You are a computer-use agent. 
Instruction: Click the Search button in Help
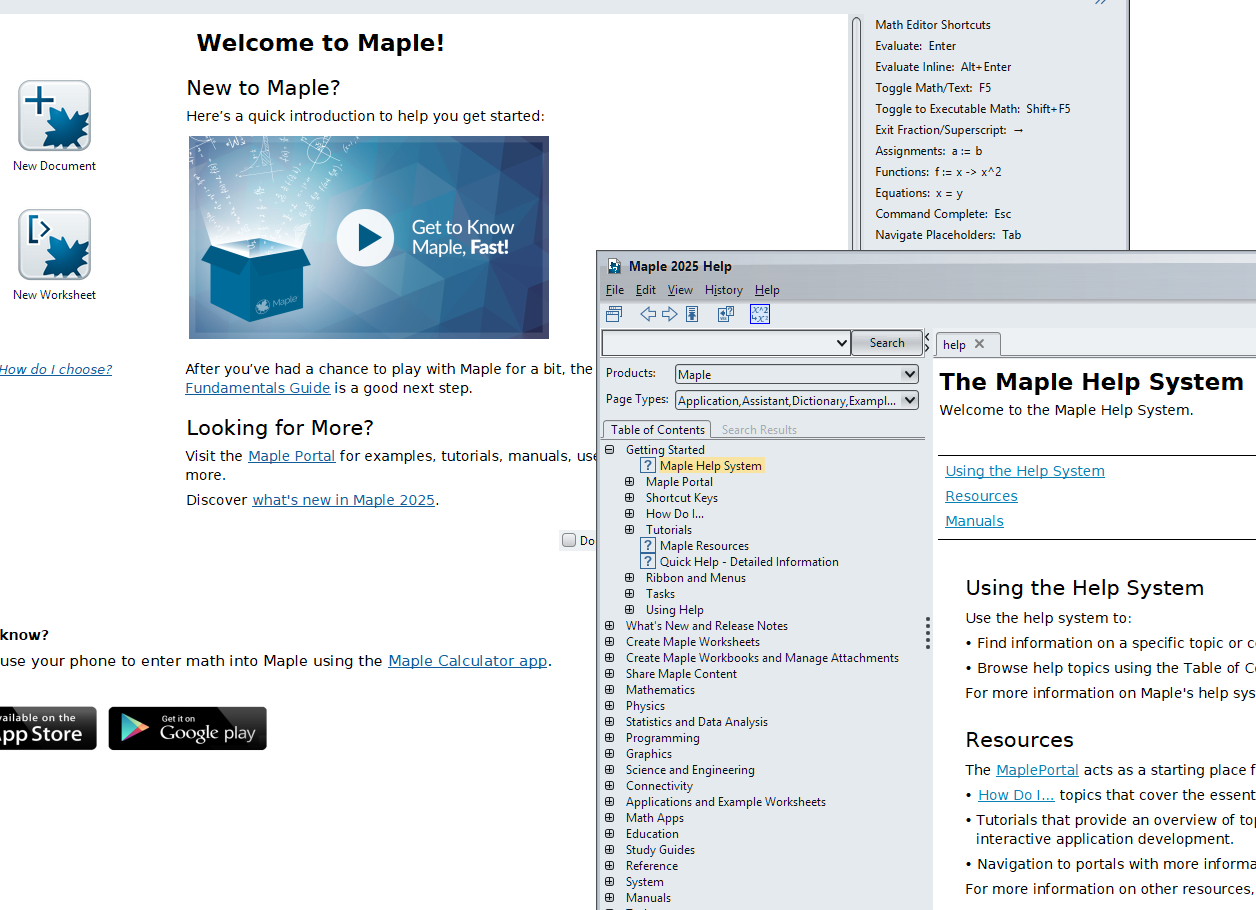click(x=887, y=343)
